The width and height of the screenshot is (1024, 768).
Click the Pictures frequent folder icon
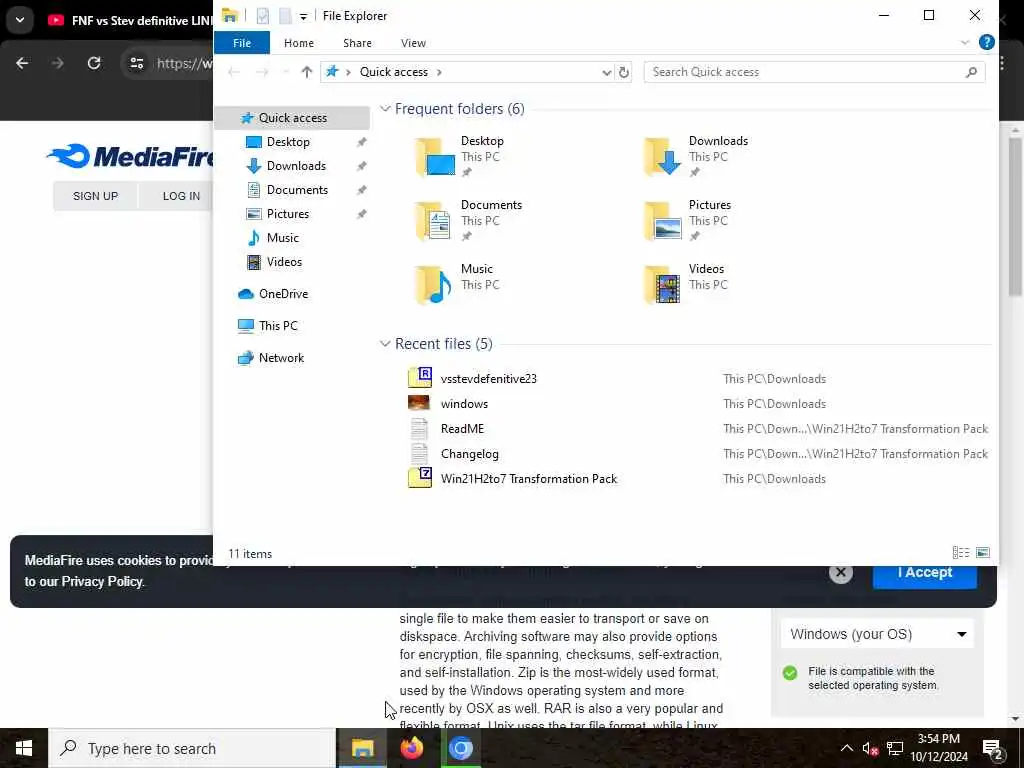click(x=662, y=221)
